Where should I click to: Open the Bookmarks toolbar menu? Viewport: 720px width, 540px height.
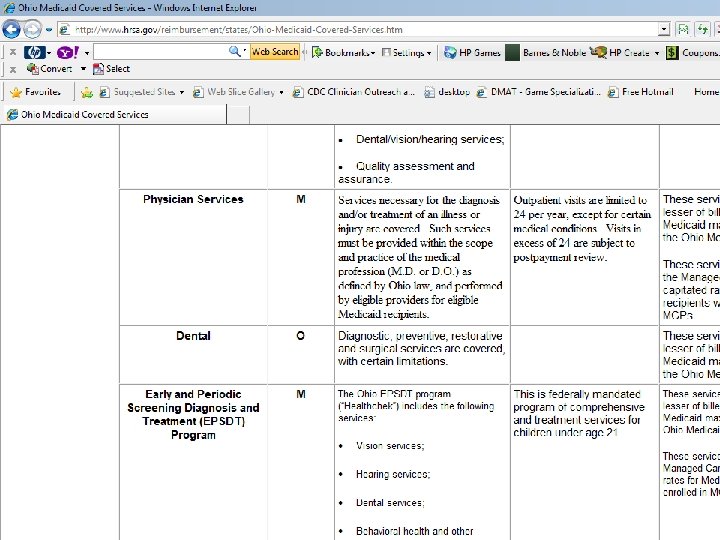[x=343, y=52]
